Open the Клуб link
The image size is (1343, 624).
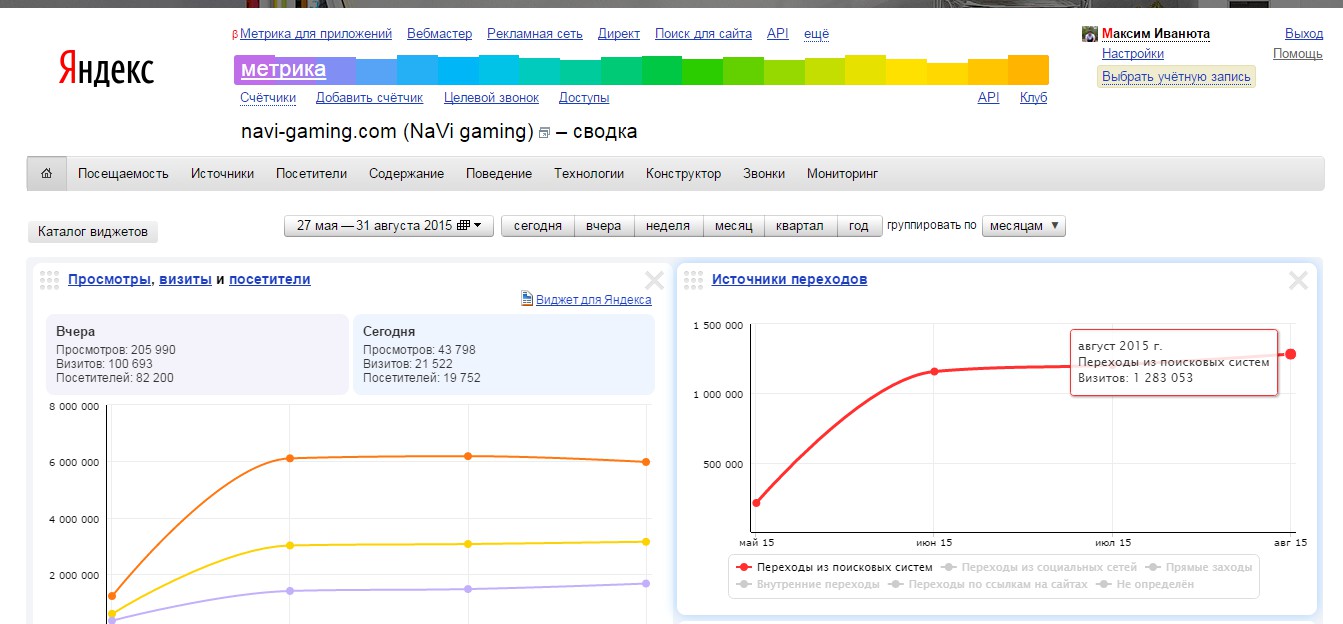tap(1034, 98)
